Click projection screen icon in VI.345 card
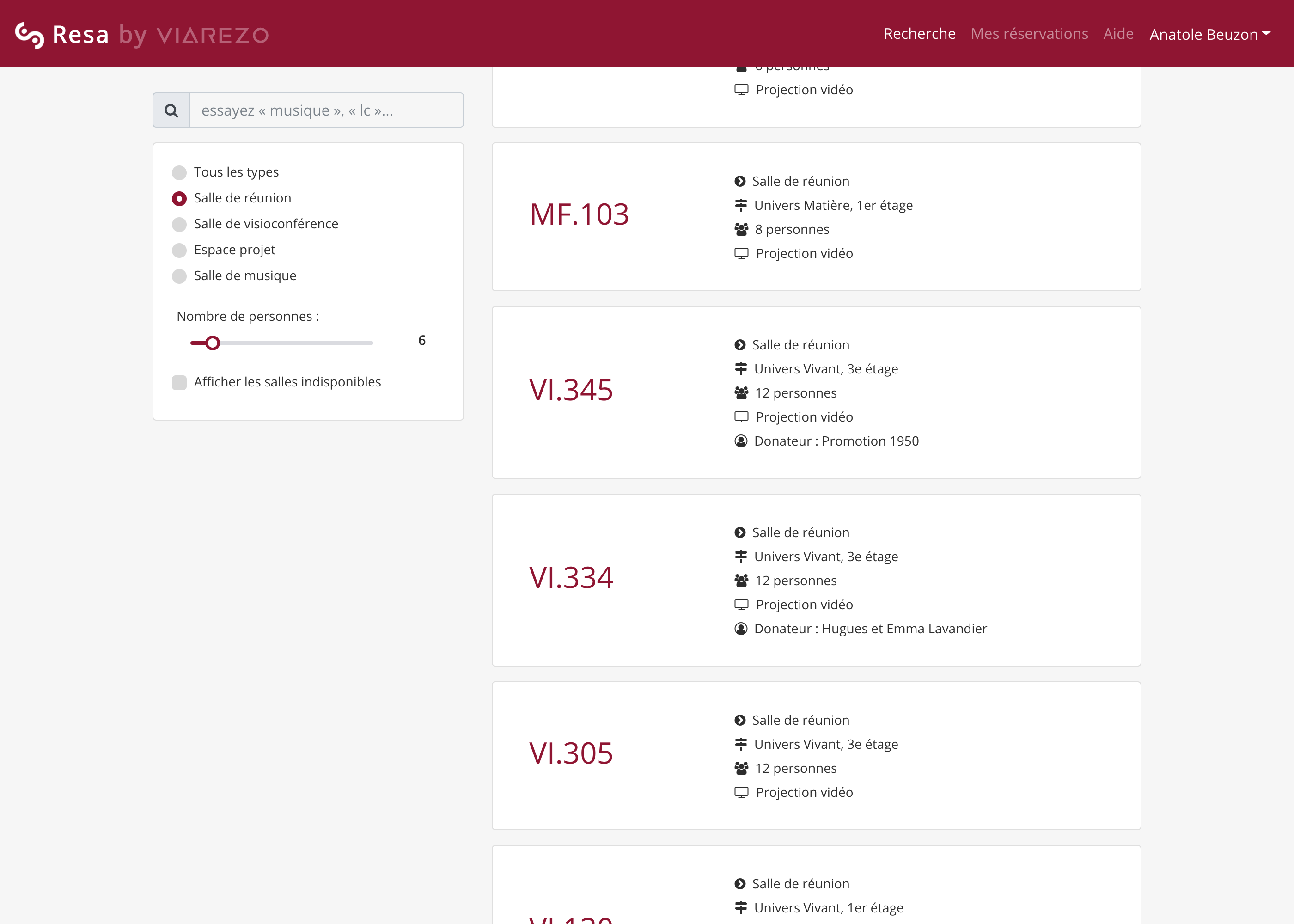1294x924 pixels. (741, 417)
